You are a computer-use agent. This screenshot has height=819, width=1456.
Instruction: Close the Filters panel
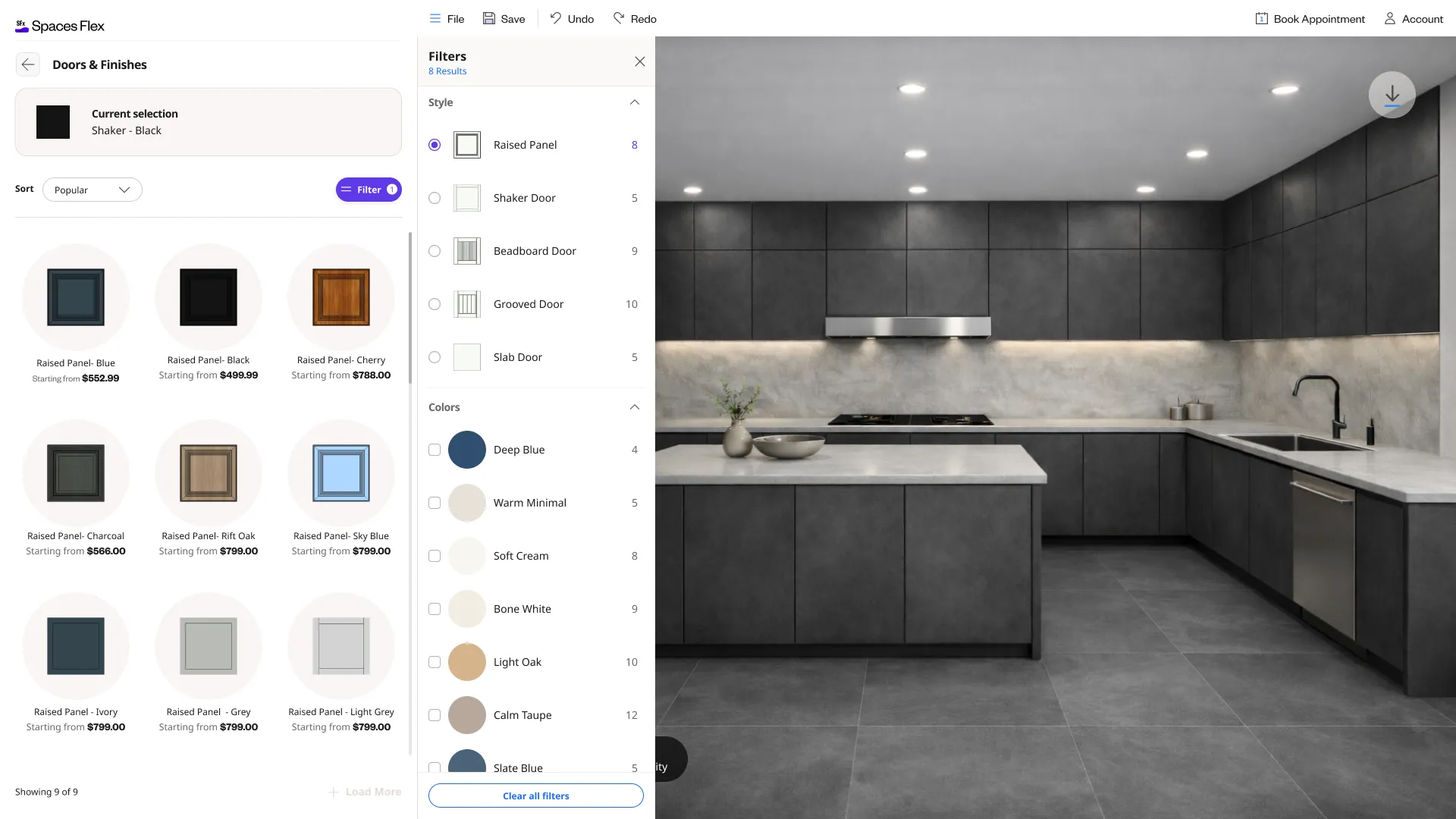[640, 61]
